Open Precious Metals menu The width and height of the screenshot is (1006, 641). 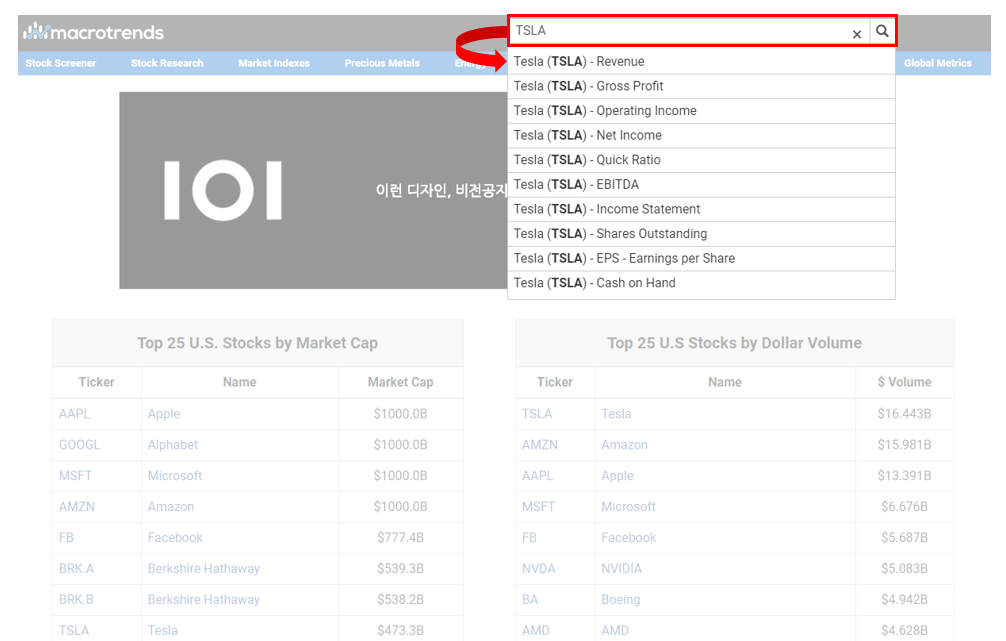[x=382, y=63]
